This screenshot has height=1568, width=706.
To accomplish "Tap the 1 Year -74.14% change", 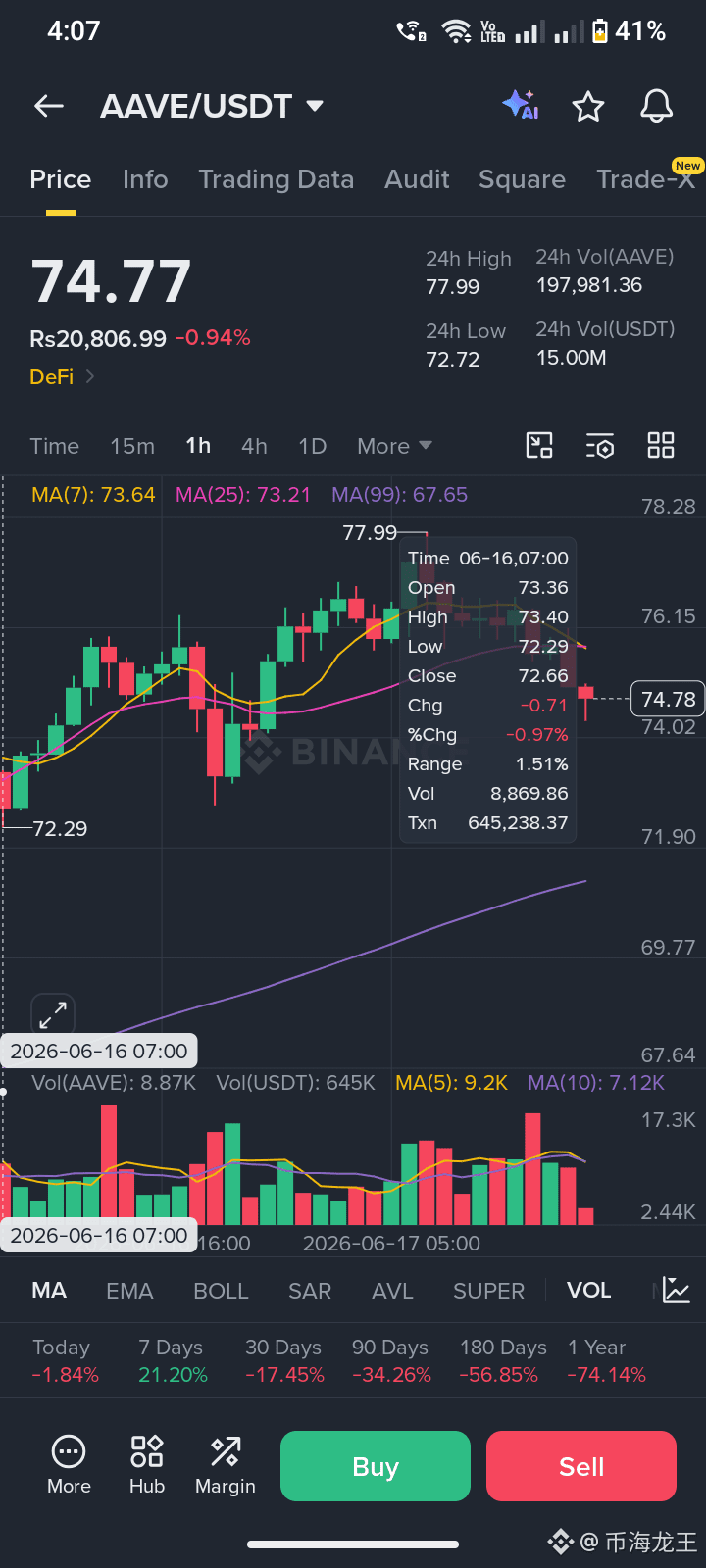I will [606, 1361].
